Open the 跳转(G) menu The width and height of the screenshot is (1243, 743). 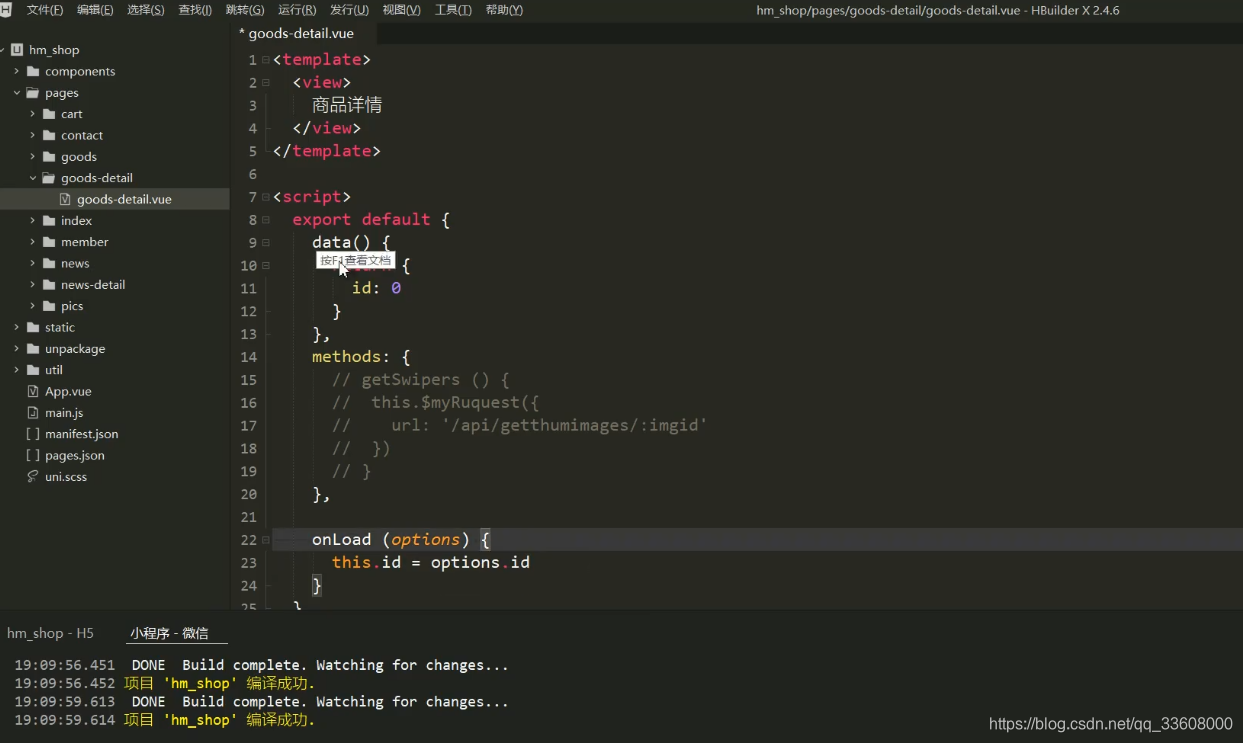245,10
